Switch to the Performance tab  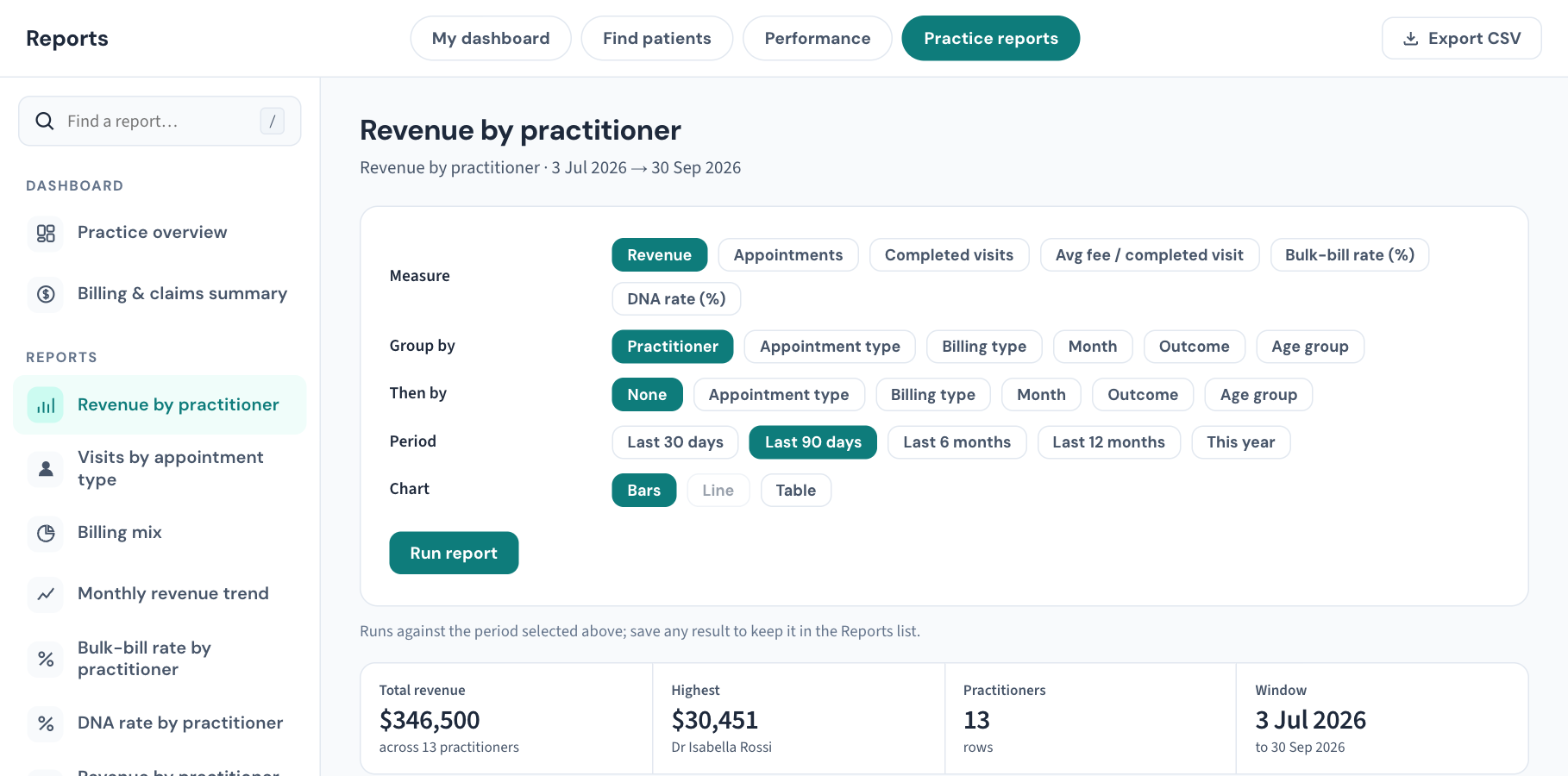[818, 39]
